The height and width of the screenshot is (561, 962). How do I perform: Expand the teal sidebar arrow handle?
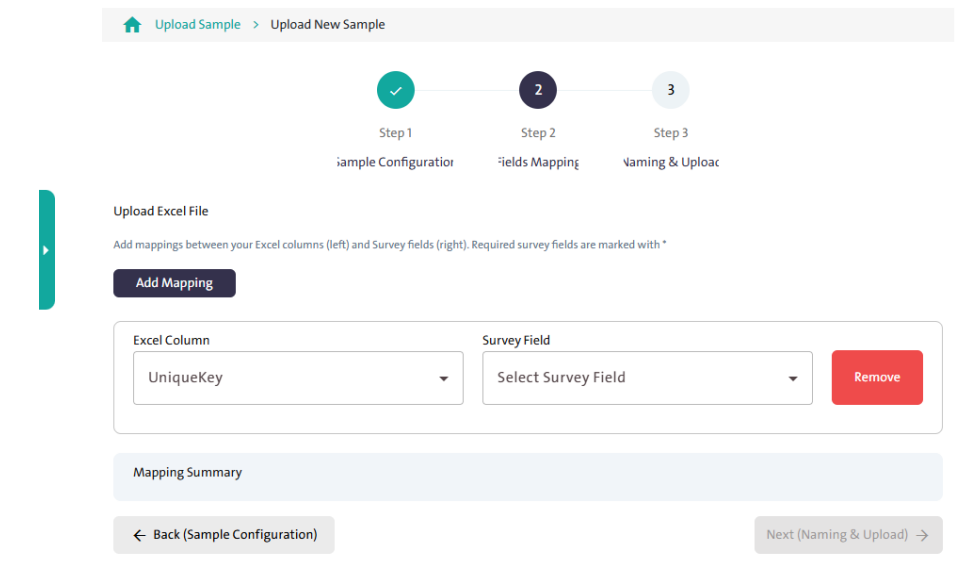coord(46,250)
